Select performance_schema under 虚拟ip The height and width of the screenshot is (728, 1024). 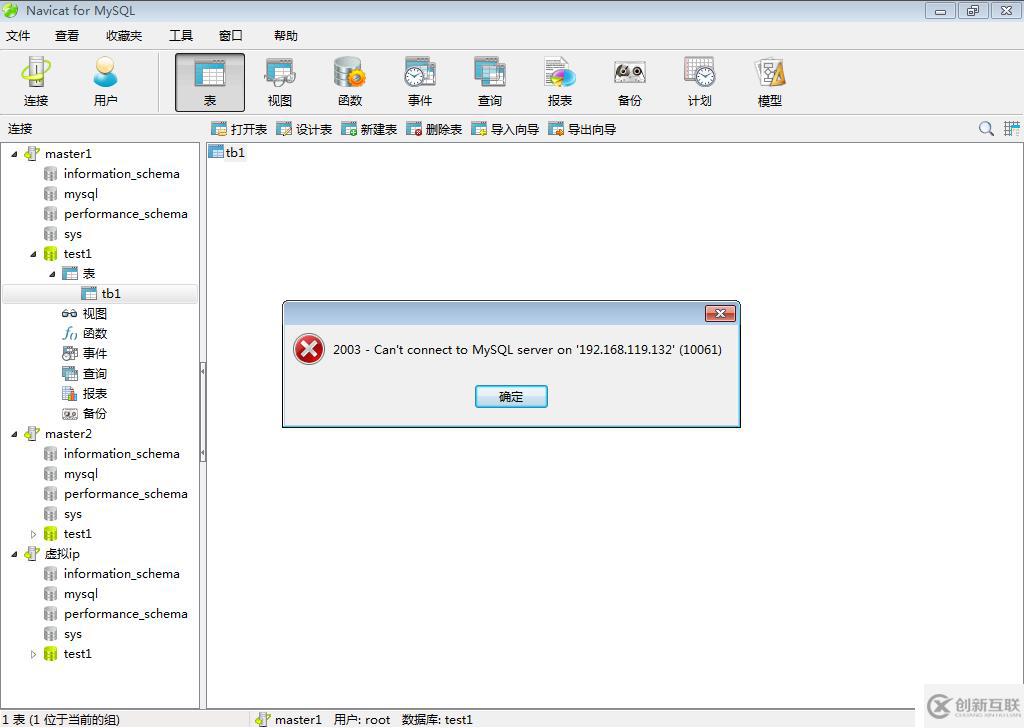[125, 614]
